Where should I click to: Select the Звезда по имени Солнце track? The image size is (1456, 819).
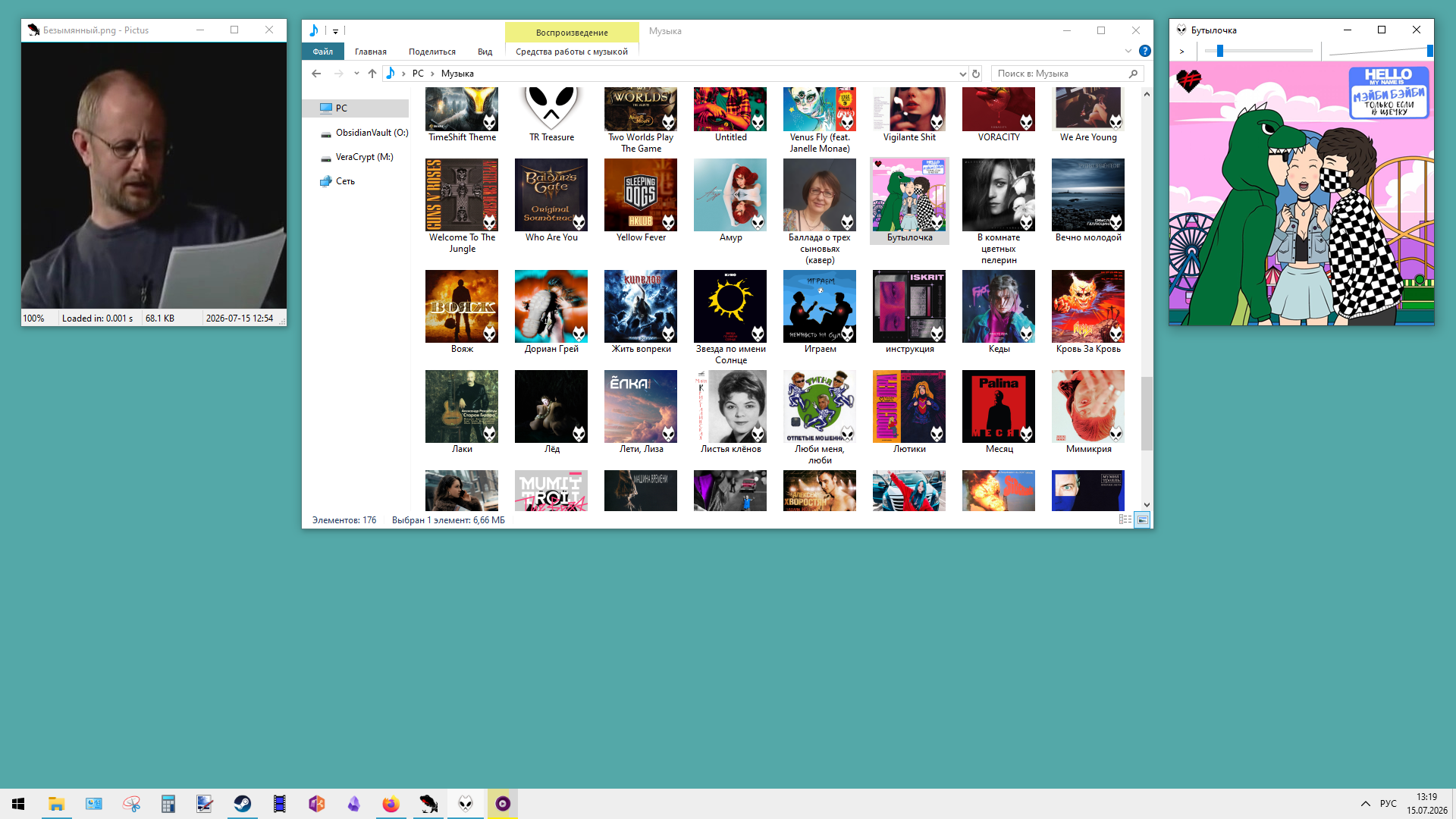tap(730, 318)
